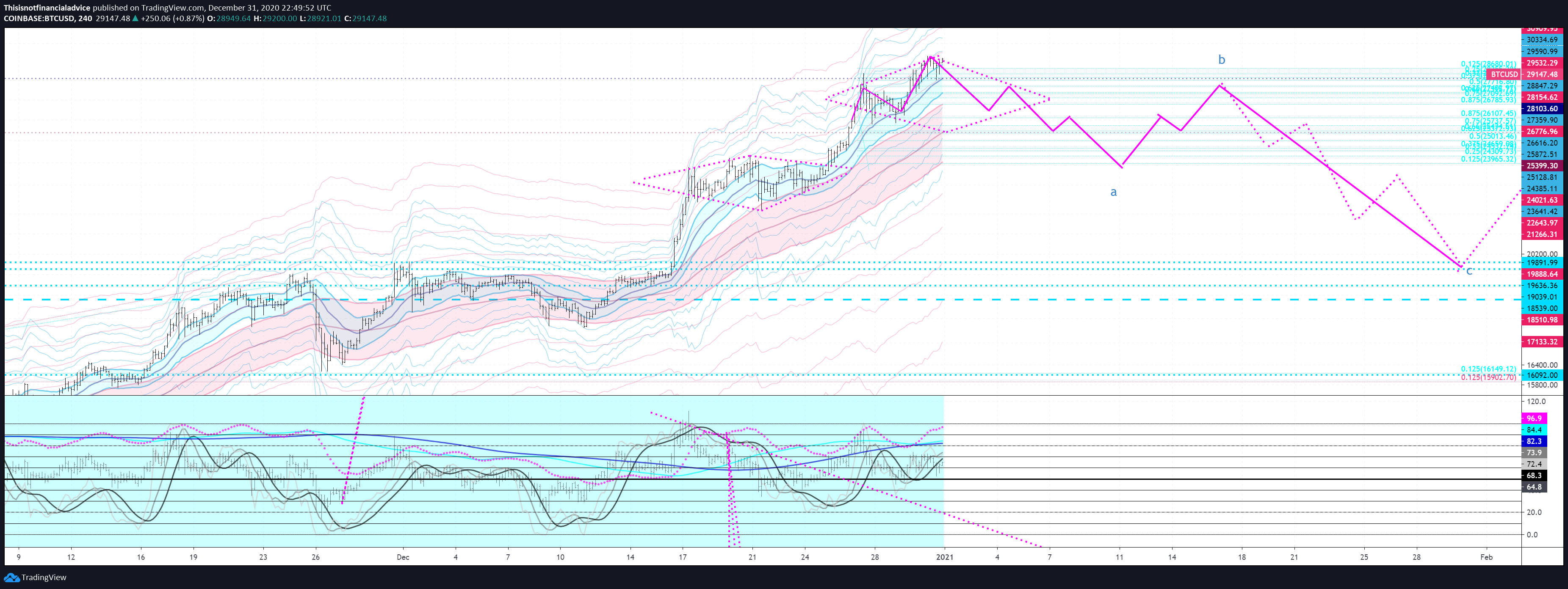This screenshot has width=1568, height=589.
Task: Click the low value L:28921.01
Action: tap(321, 18)
